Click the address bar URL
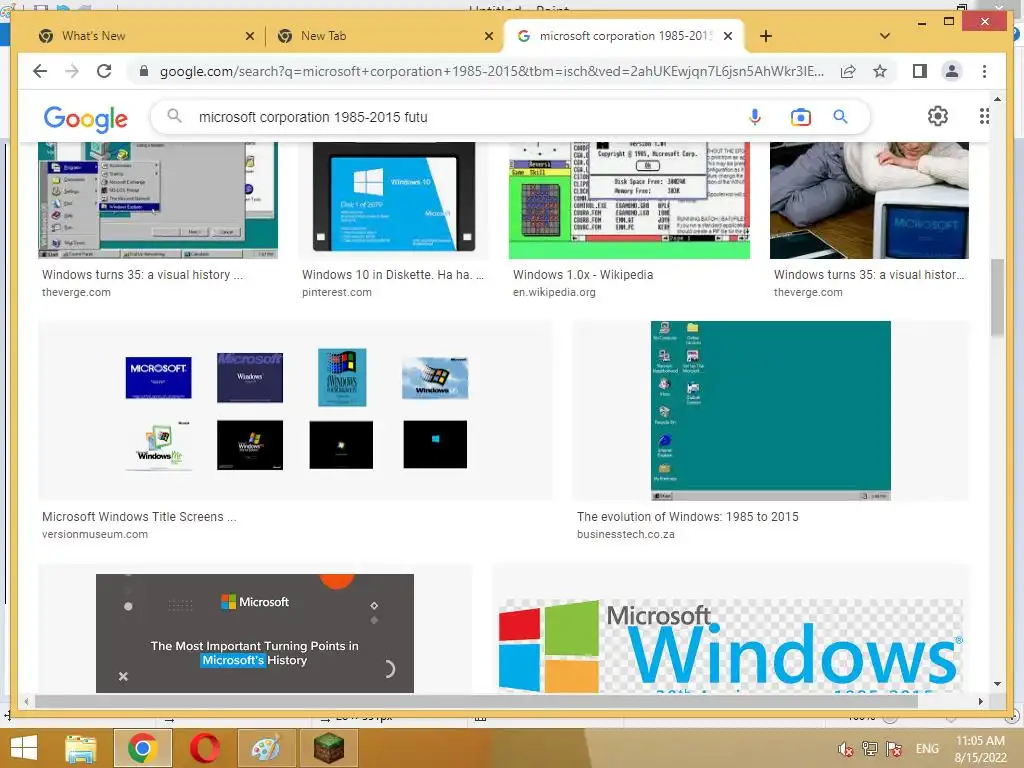1024x768 pixels. click(x=492, y=71)
